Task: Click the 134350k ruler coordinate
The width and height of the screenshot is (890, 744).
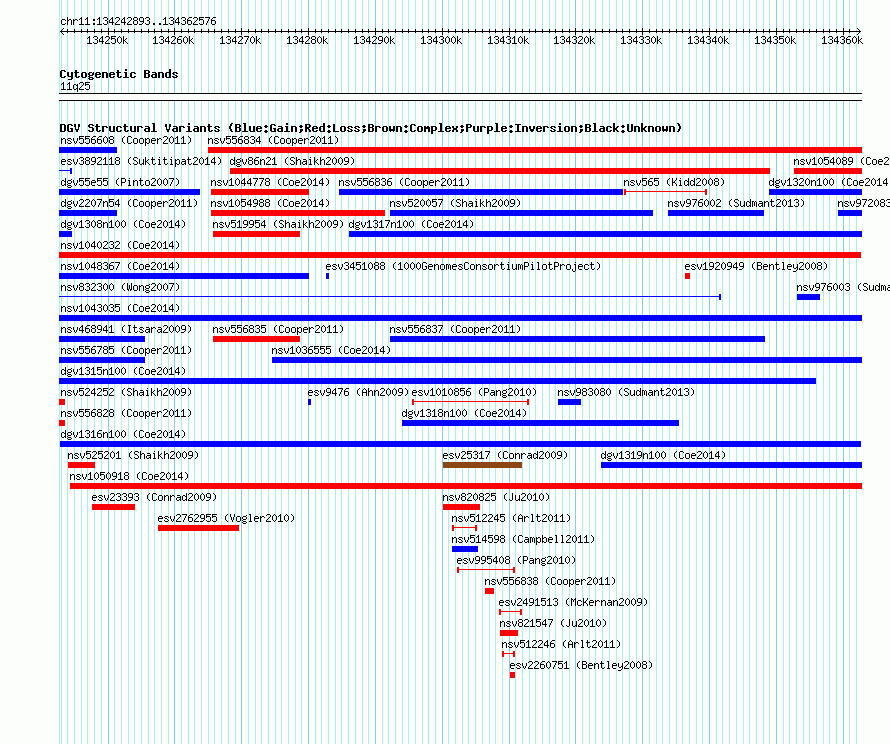Action: click(775, 40)
